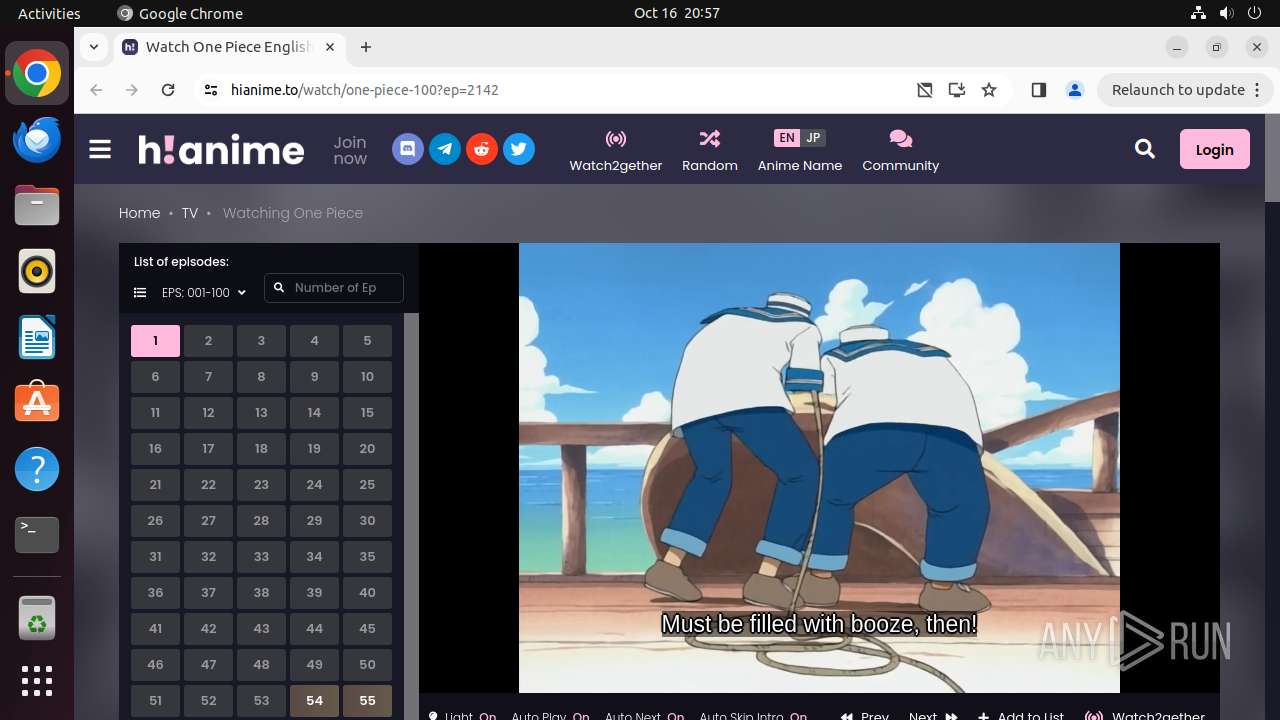Screen dimensions: 1280x720
Task: Select episode 17
Action: (208, 449)
